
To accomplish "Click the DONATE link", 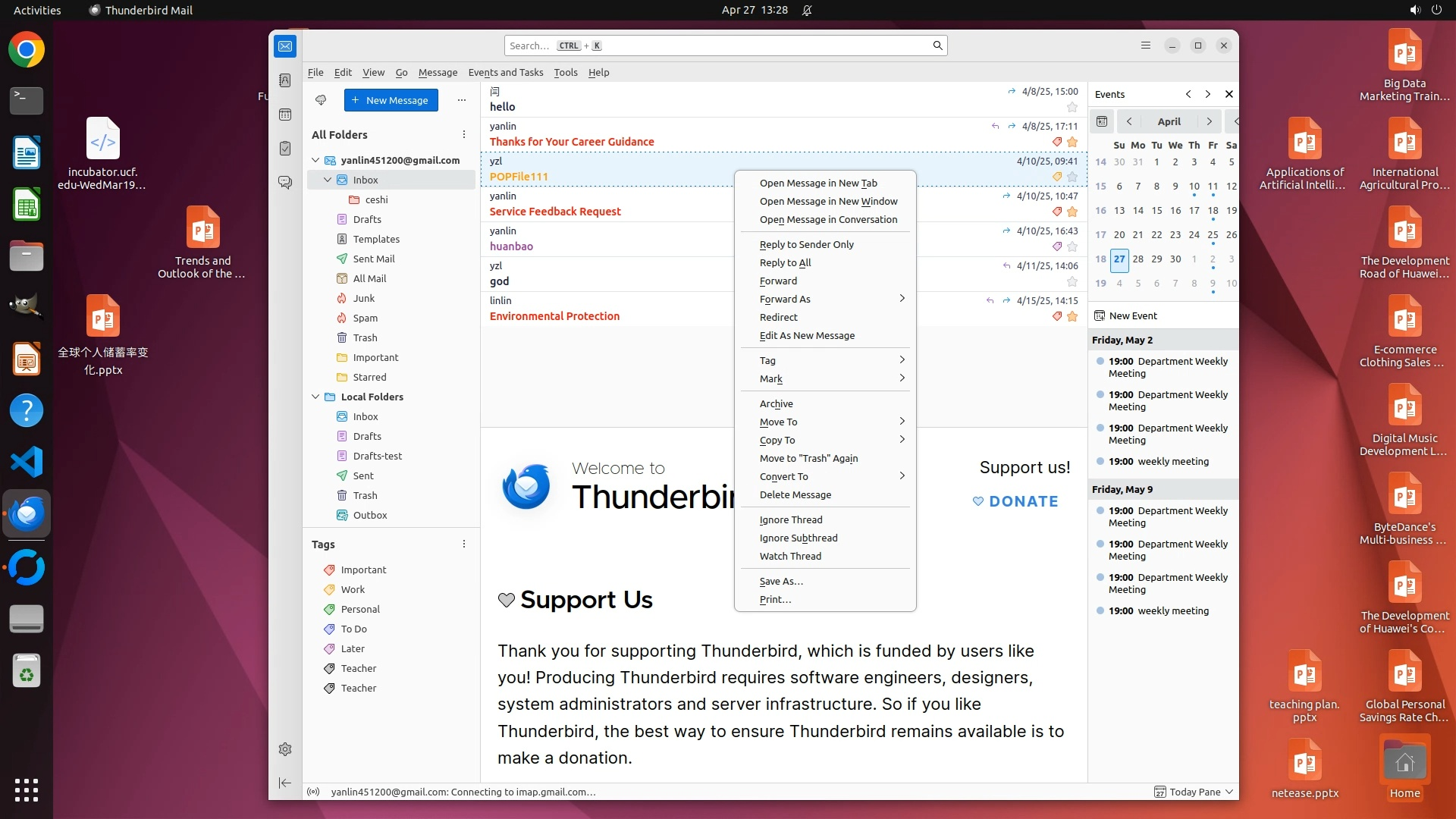I will tap(1015, 501).
